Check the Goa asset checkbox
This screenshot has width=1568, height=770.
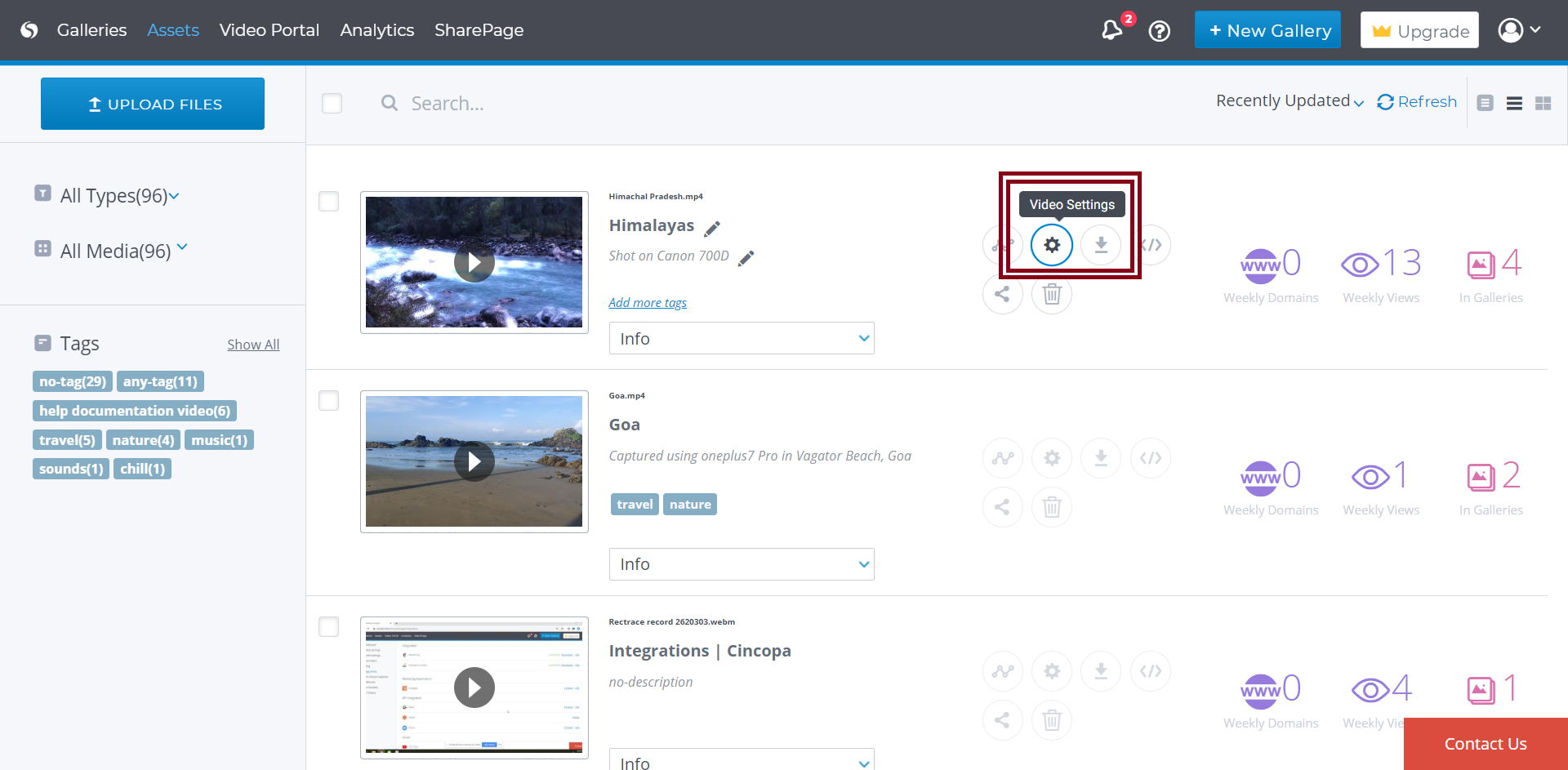[x=328, y=401]
